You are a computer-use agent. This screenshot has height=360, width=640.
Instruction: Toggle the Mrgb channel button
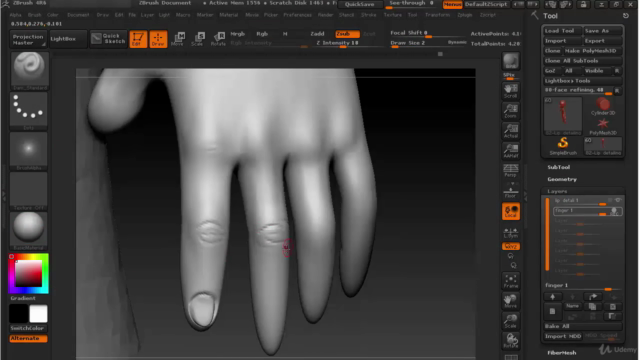(238, 34)
